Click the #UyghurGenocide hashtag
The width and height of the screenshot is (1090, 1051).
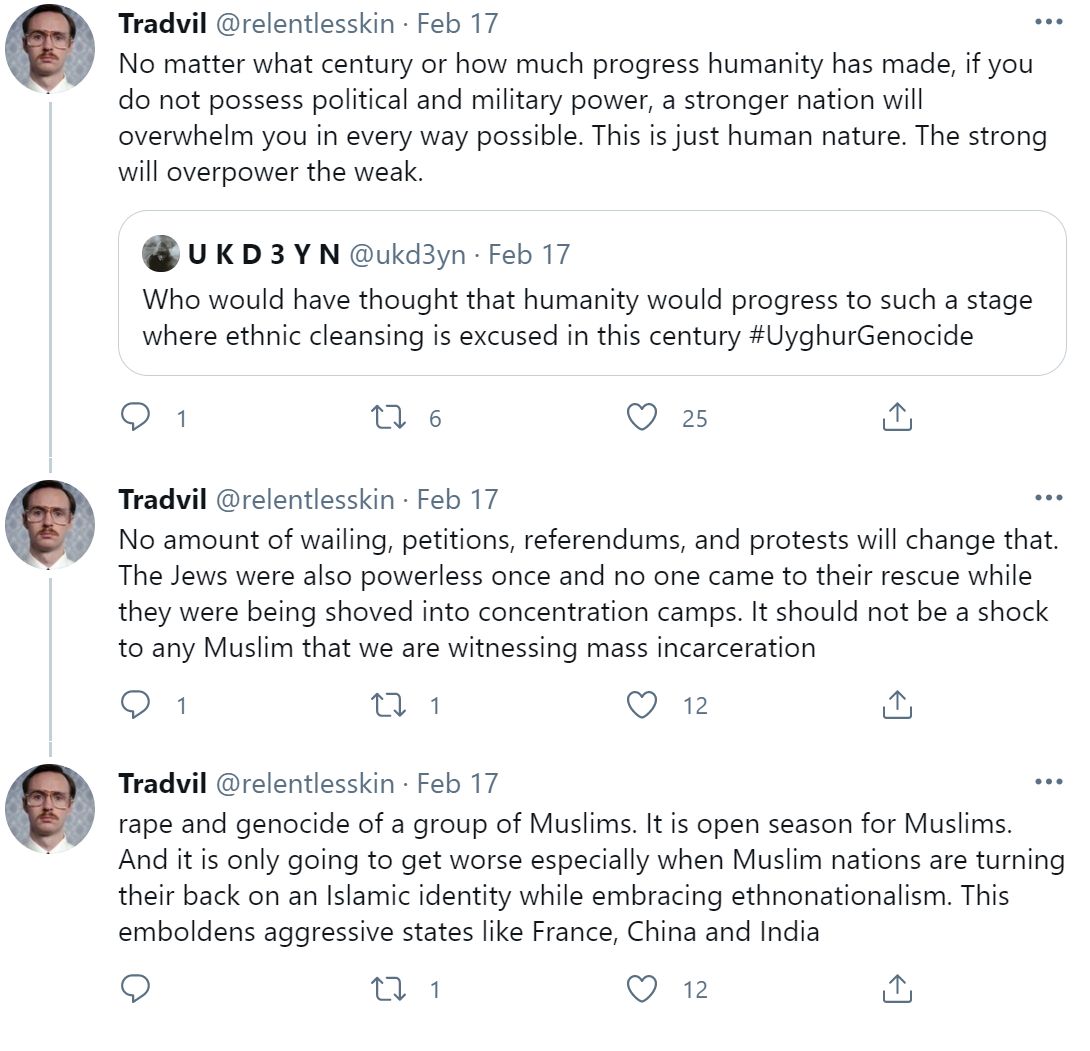pos(860,335)
